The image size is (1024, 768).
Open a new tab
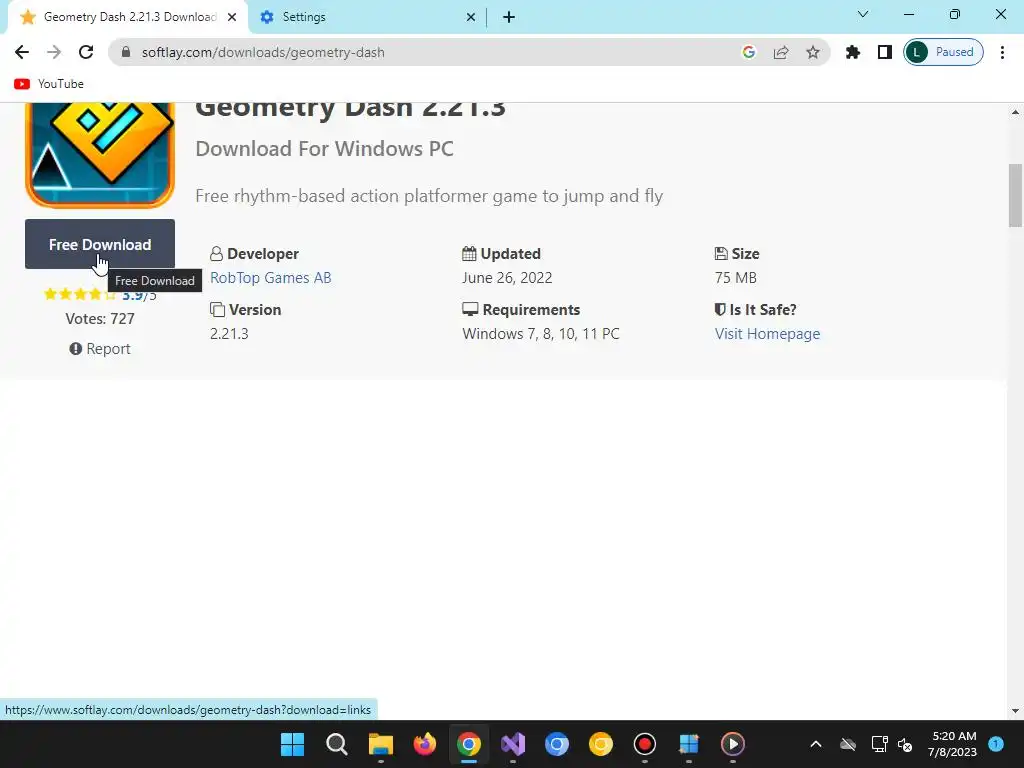tap(509, 18)
